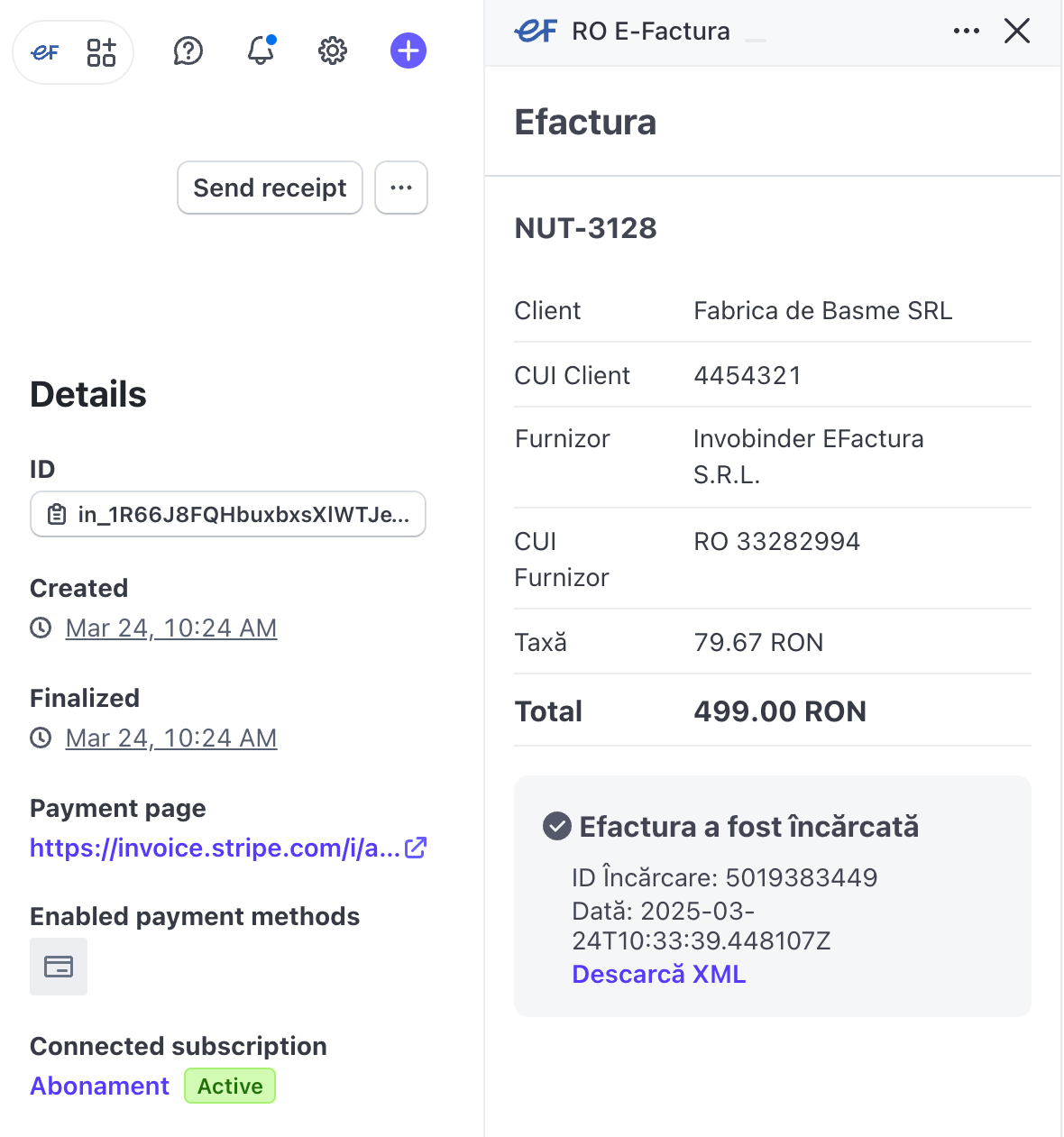Open the help question mark icon

pyautogui.click(x=188, y=51)
